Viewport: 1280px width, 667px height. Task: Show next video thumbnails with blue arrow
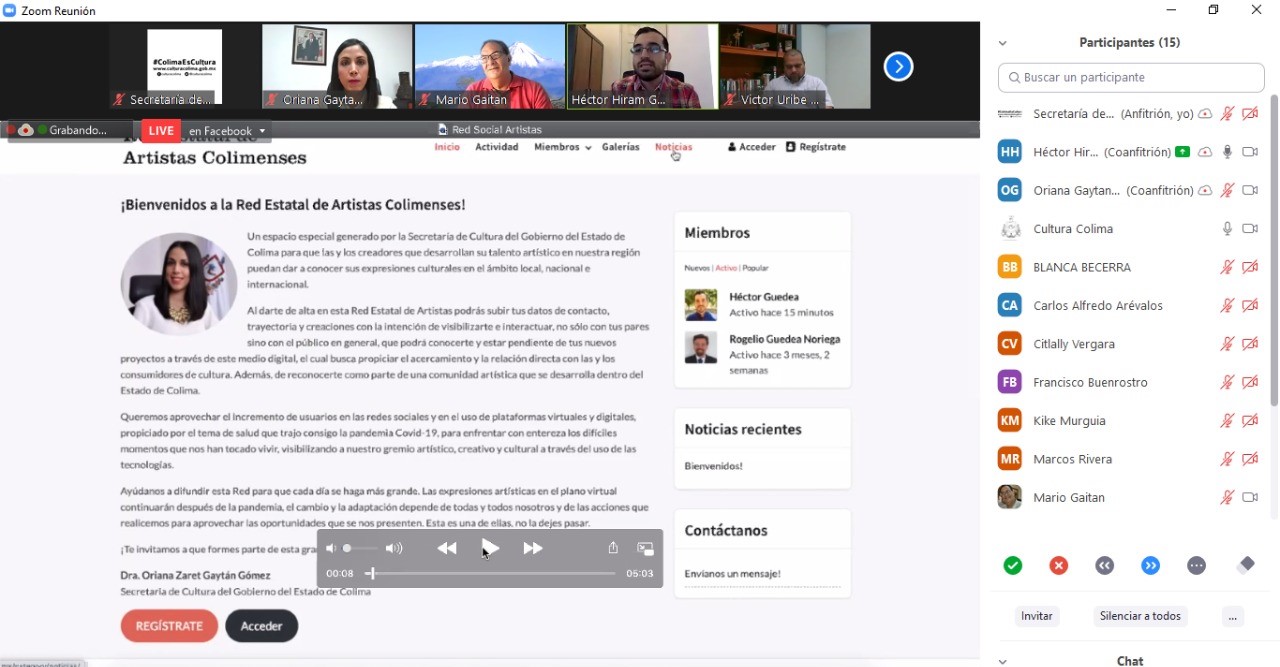(898, 66)
